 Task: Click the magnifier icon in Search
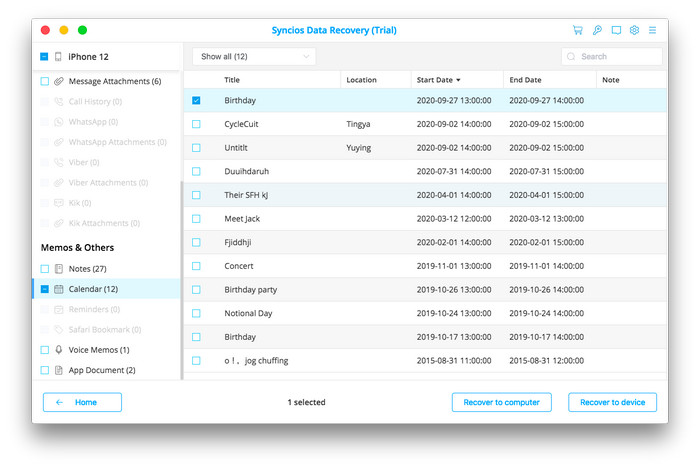pos(571,57)
